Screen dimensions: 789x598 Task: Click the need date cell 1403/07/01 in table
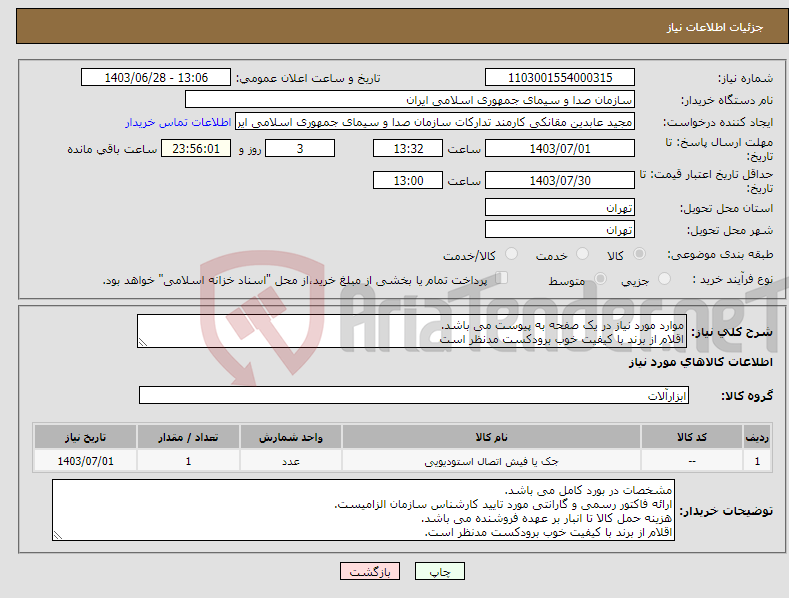click(86, 461)
